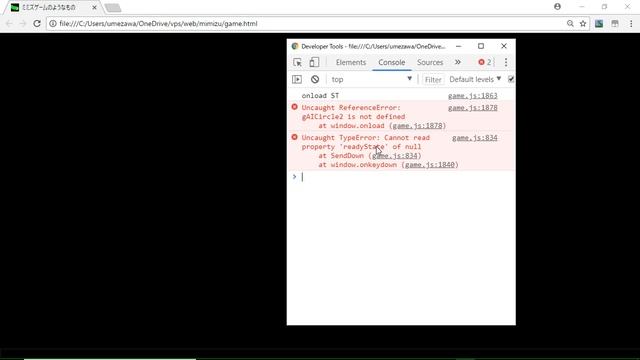Click the Chrome profile avatar icon
Image resolution: width=640 pixels, height=360 pixels.
tap(558, 7)
